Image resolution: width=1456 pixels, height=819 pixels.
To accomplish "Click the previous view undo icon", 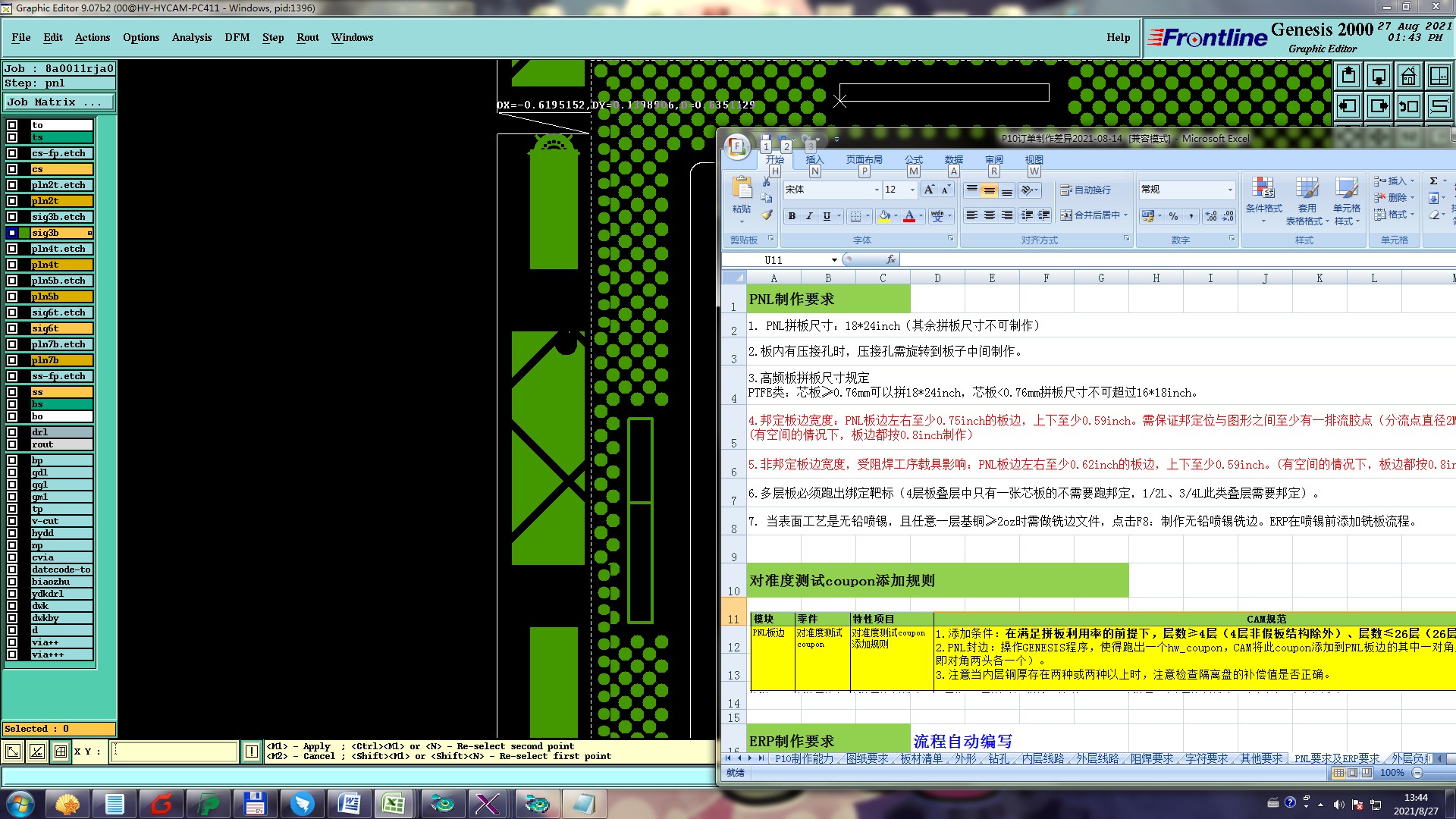I will point(1408,106).
